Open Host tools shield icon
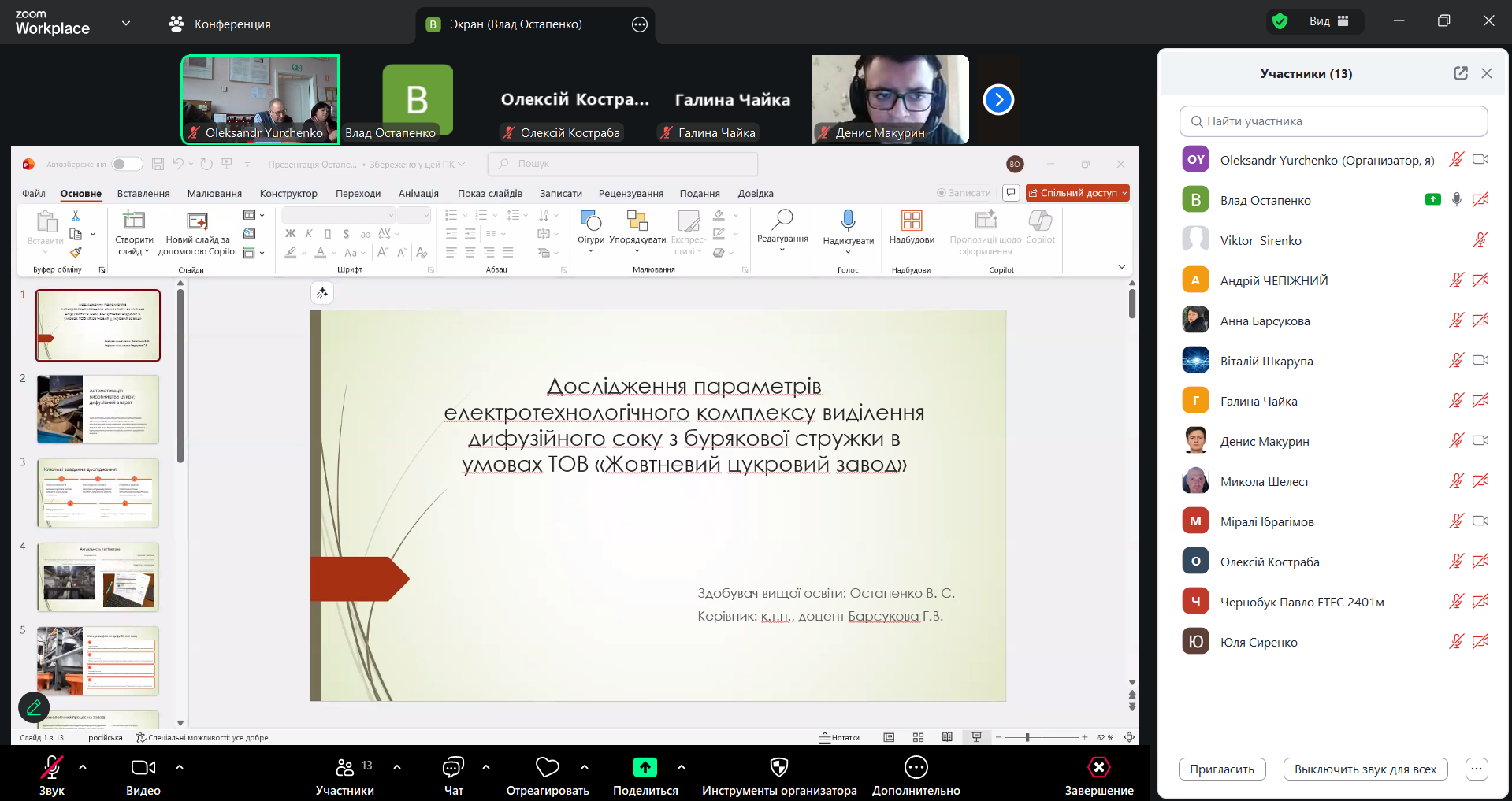Image resolution: width=1512 pixels, height=801 pixels. [778, 767]
